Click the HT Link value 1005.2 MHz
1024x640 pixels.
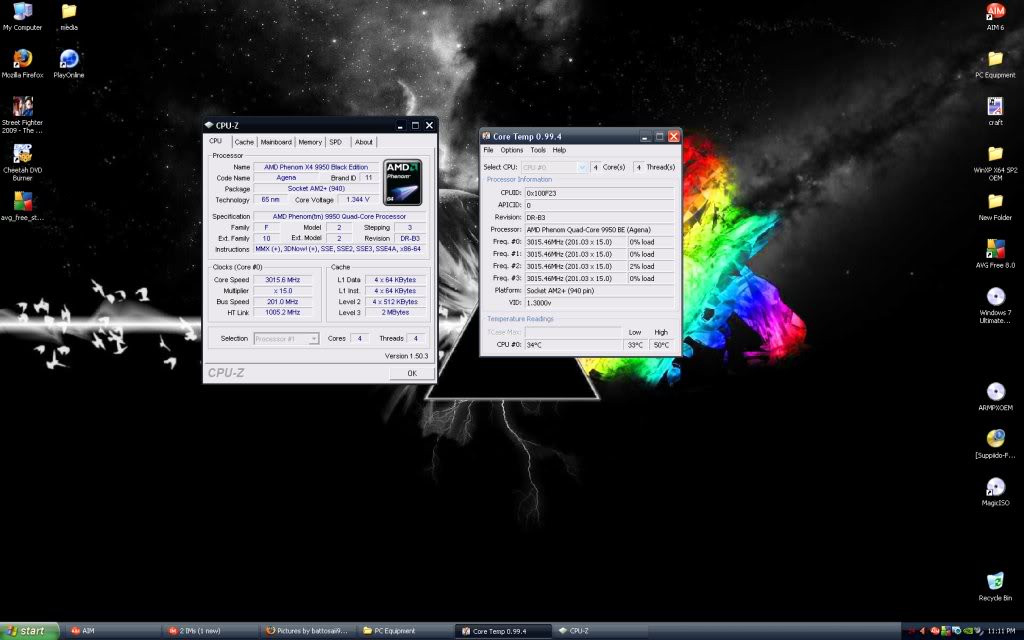tap(283, 313)
